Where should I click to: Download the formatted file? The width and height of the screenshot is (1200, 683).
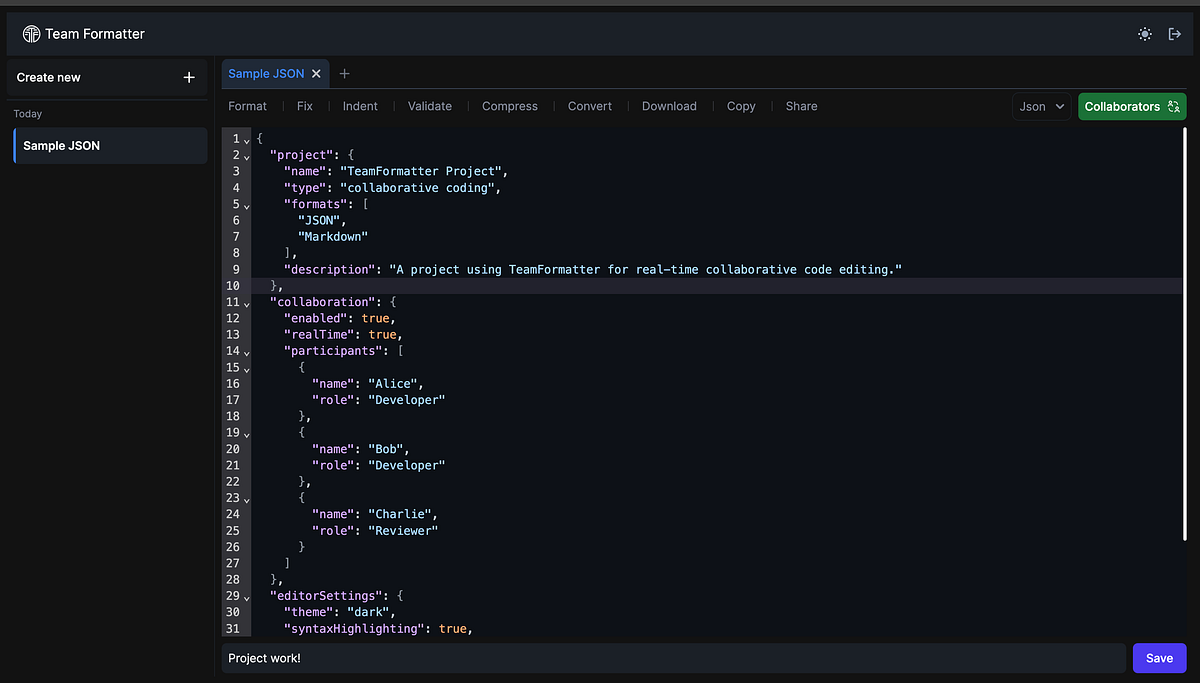click(x=668, y=106)
